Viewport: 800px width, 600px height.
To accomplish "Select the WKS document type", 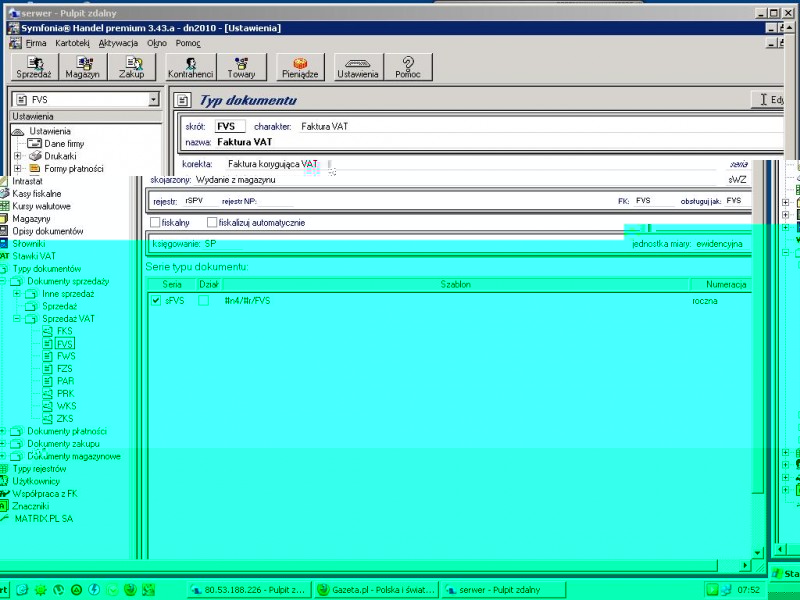I will [67, 406].
